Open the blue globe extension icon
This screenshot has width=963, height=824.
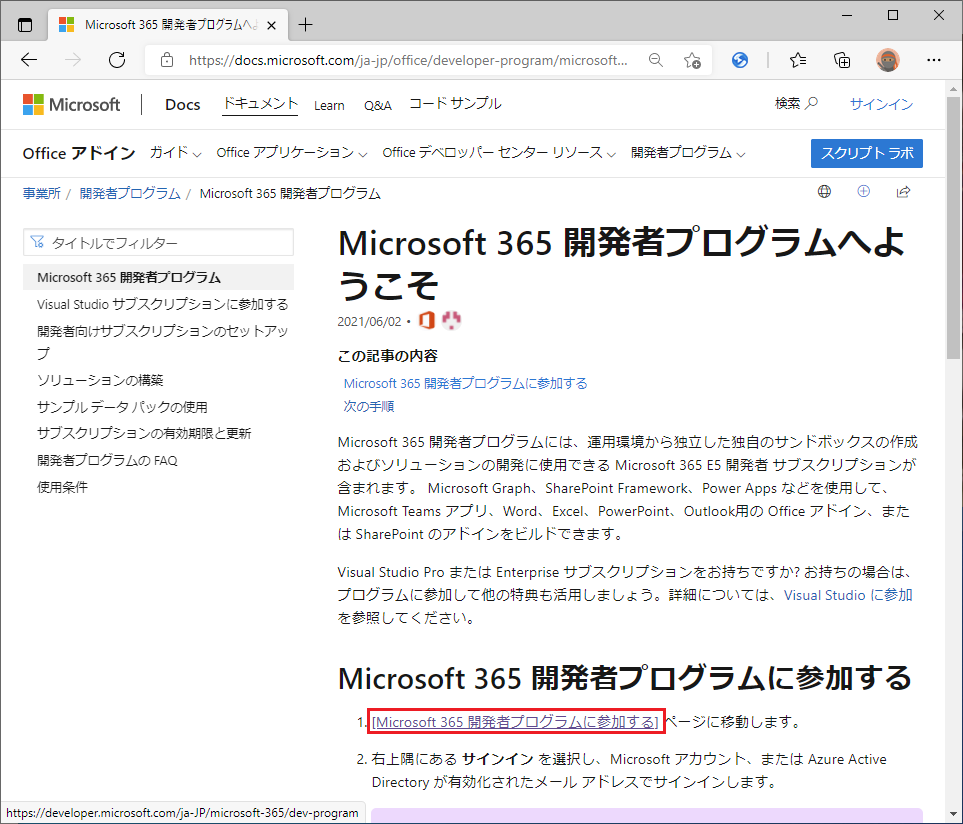[x=740, y=60]
